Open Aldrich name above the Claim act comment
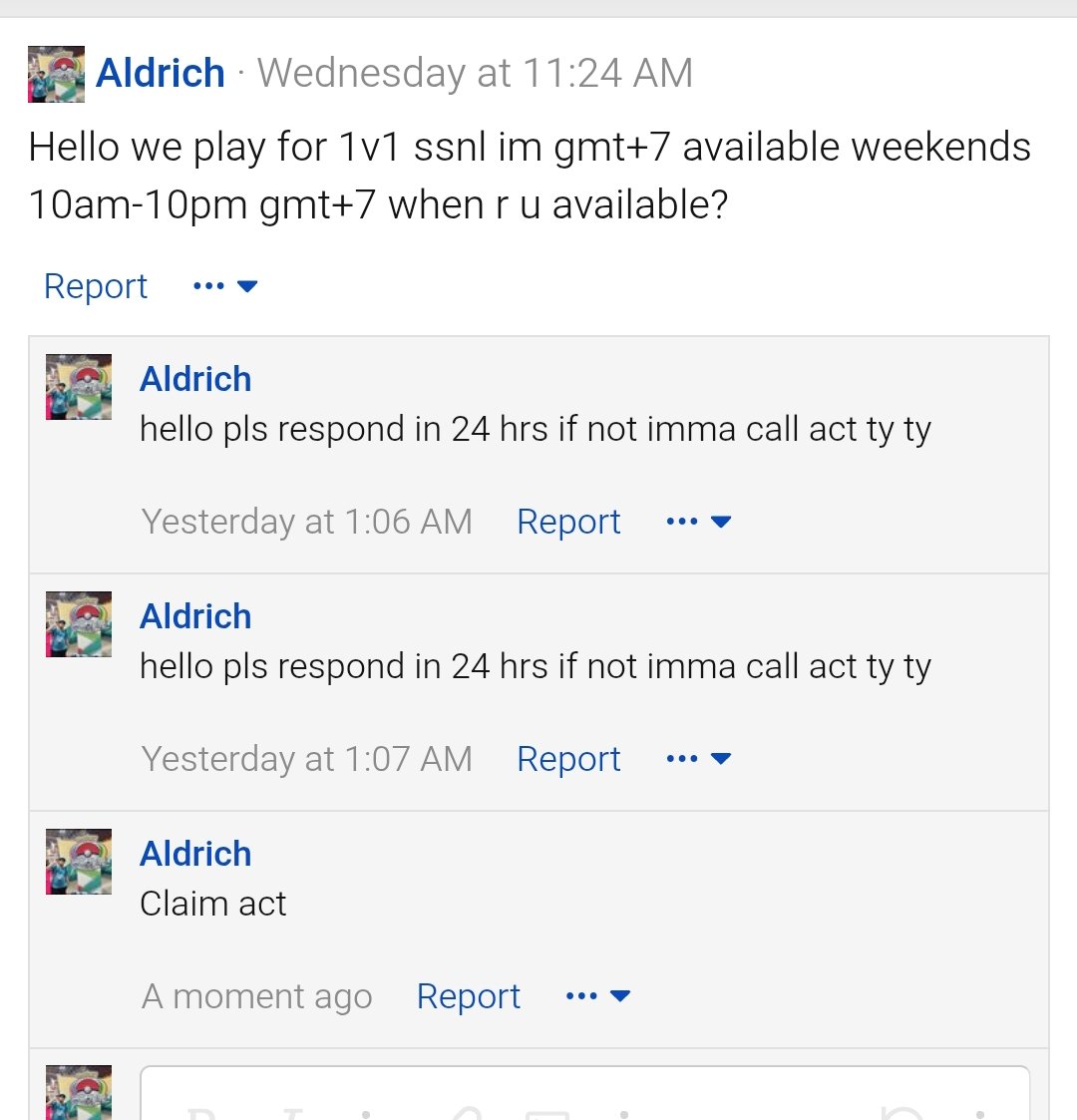Screen dimensions: 1077x1120 coord(195,854)
